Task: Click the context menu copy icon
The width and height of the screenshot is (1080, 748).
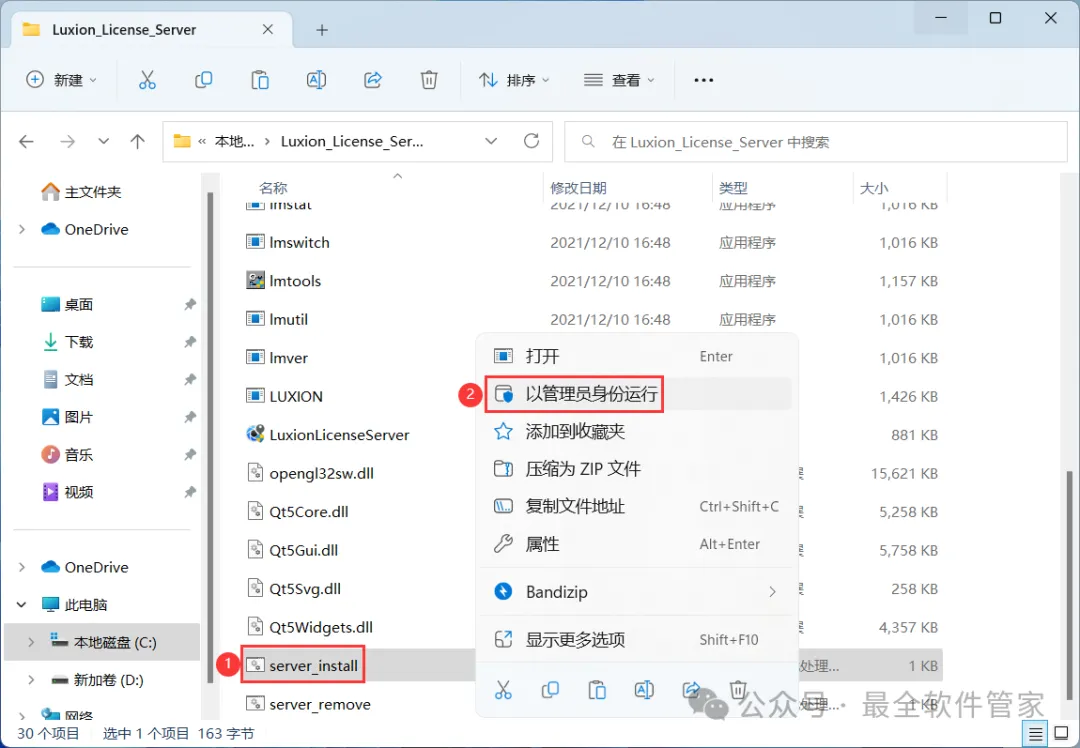Action: [550, 689]
